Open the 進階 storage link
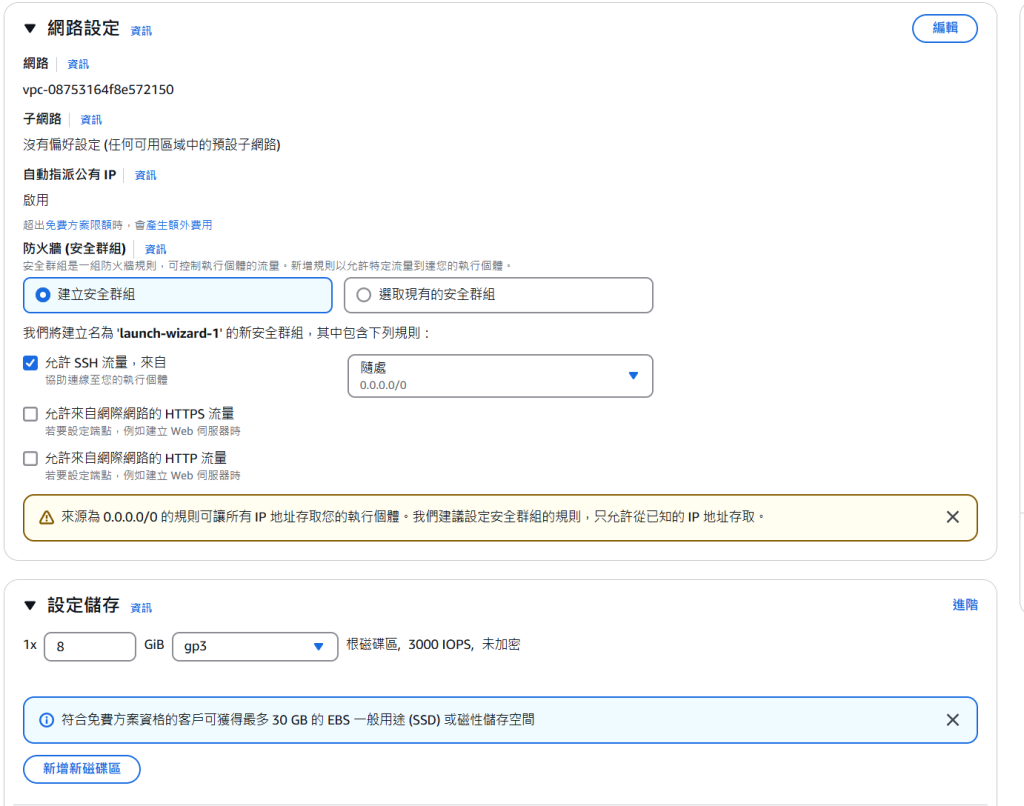 (965, 605)
